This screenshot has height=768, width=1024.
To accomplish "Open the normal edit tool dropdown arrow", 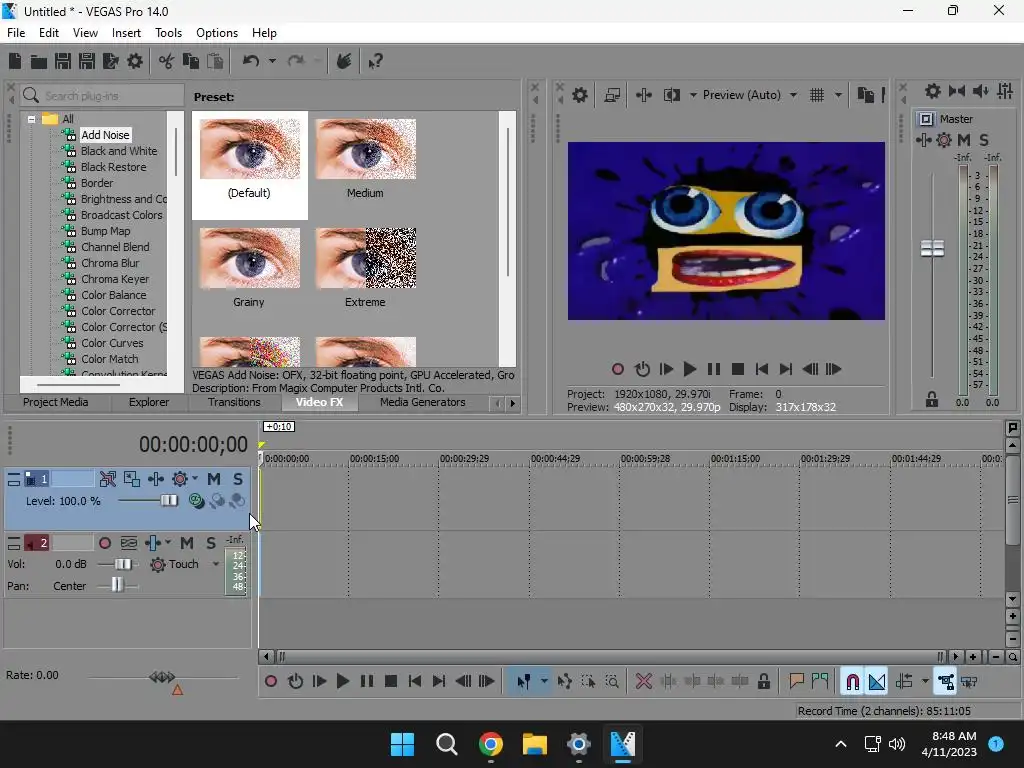I will [544, 682].
